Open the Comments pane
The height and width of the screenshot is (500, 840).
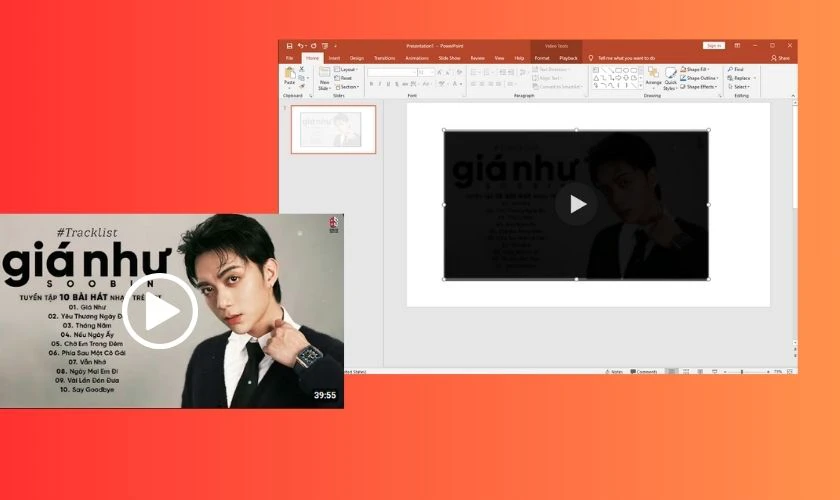point(643,371)
